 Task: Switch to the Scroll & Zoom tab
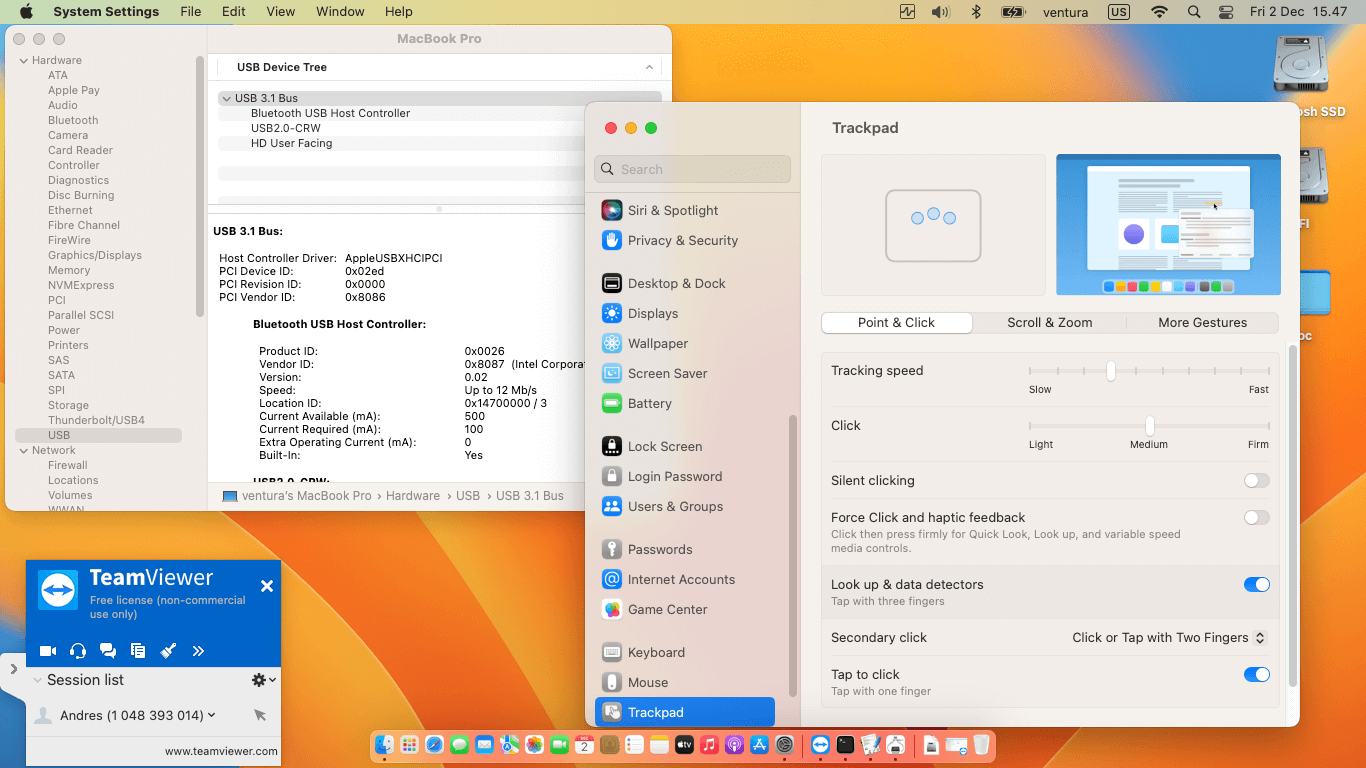(x=1049, y=322)
